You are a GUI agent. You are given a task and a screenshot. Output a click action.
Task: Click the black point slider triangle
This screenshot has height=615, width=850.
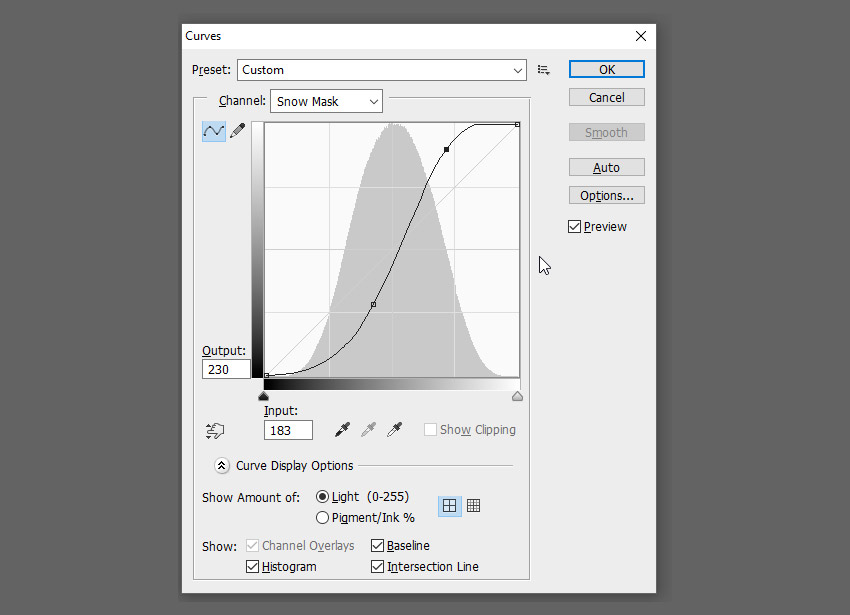pyautogui.click(x=263, y=396)
